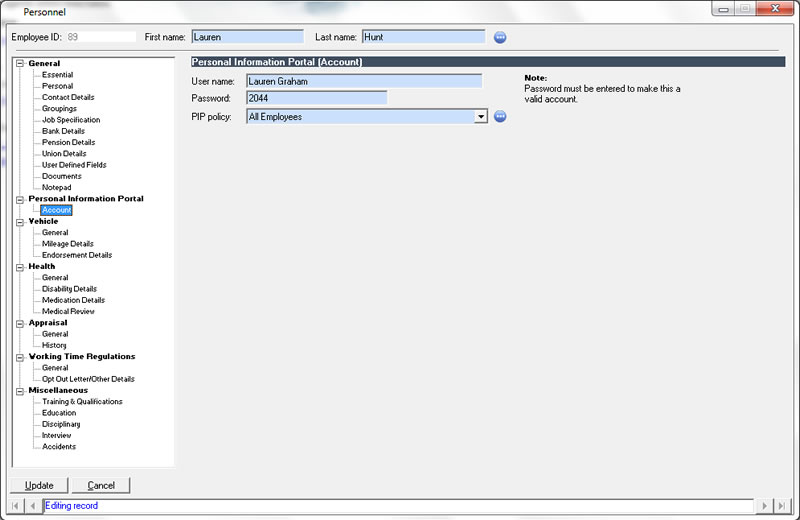Open Training & Qualifications section
The height and width of the screenshot is (520, 800).
pos(82,402)
